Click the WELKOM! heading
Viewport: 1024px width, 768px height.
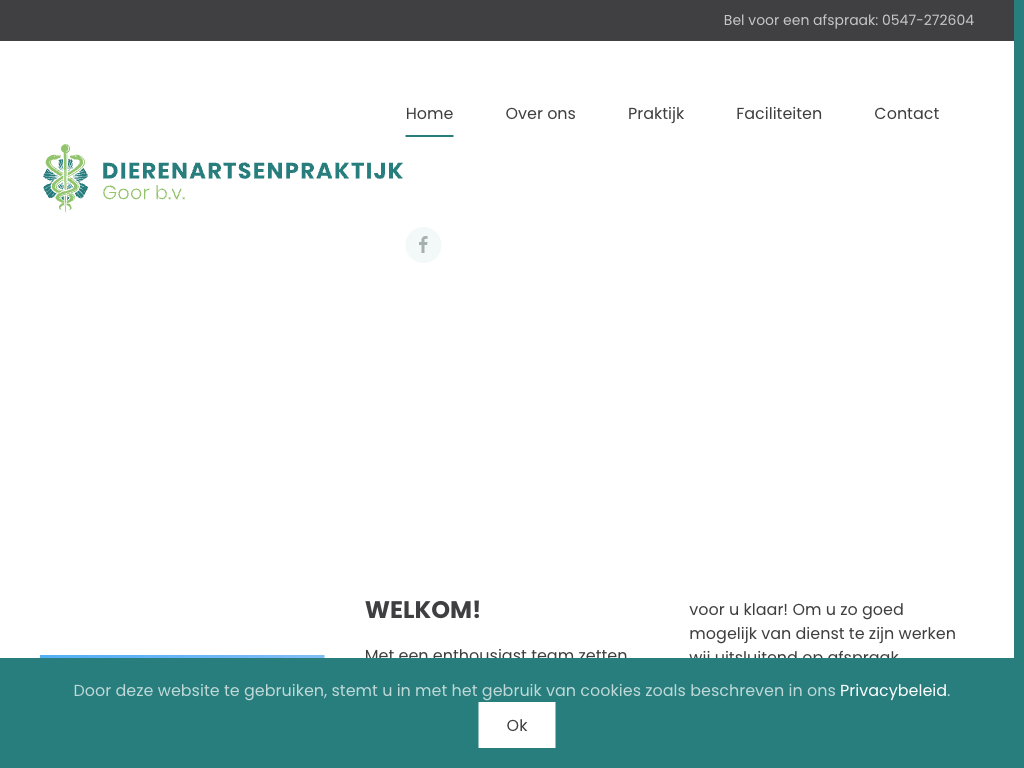[x=422, y=610]
